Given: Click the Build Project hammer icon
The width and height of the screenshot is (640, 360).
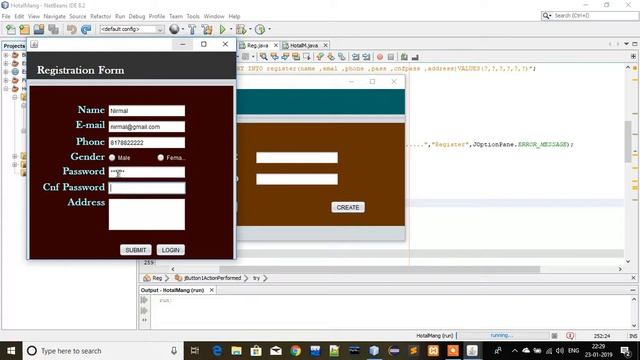Looking at the screenshot, I should 192,29.
